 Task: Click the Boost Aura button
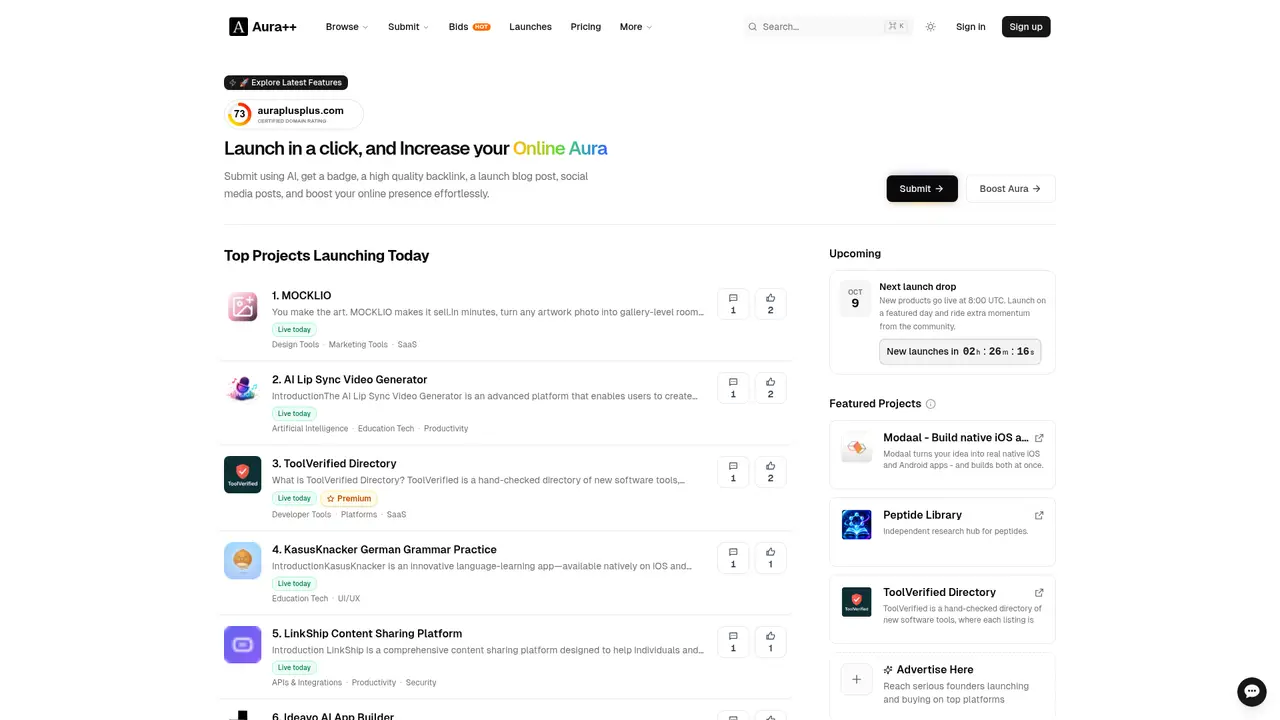coord(1010,189)
